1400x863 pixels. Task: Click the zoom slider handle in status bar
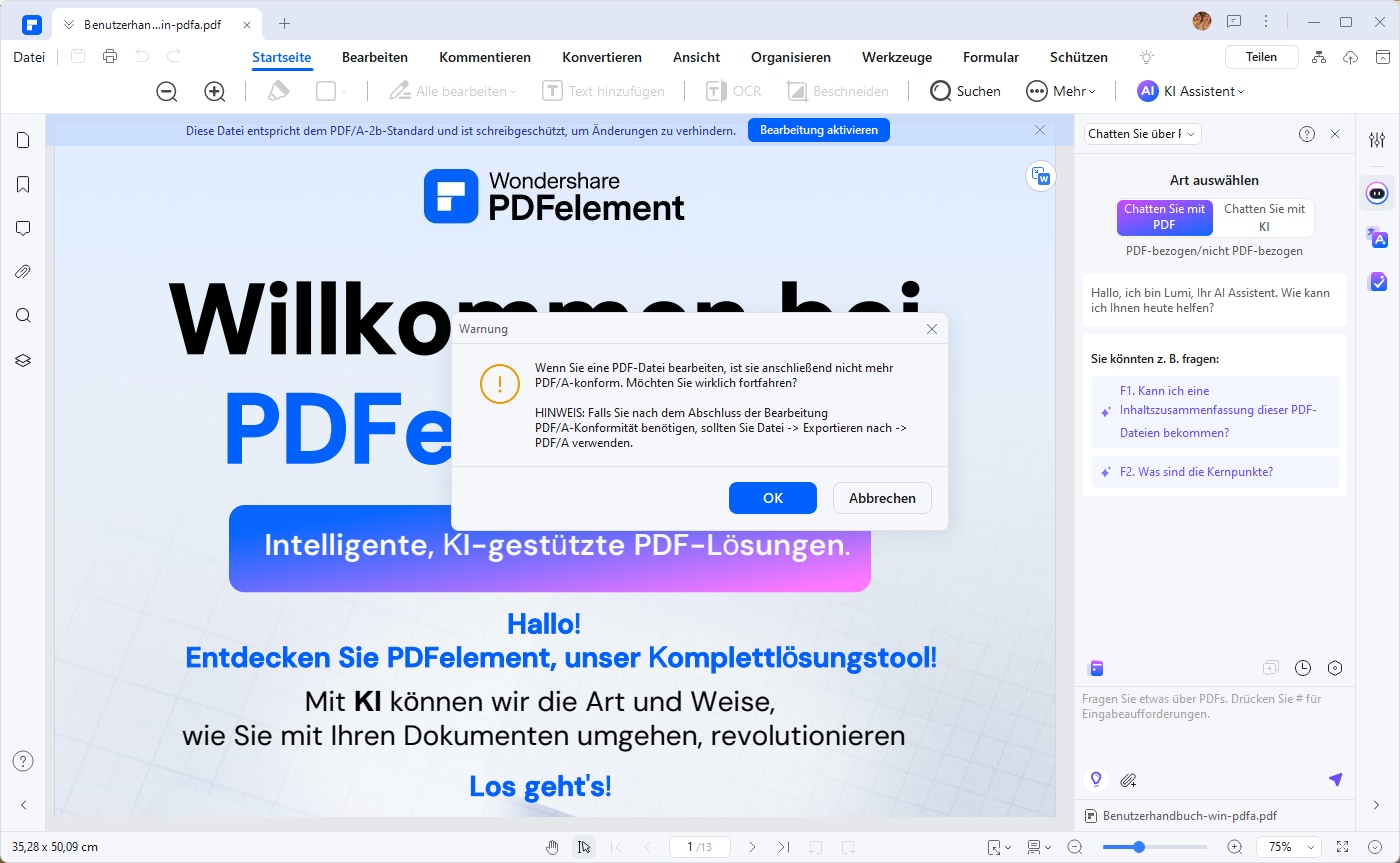tap(1138, 847)
